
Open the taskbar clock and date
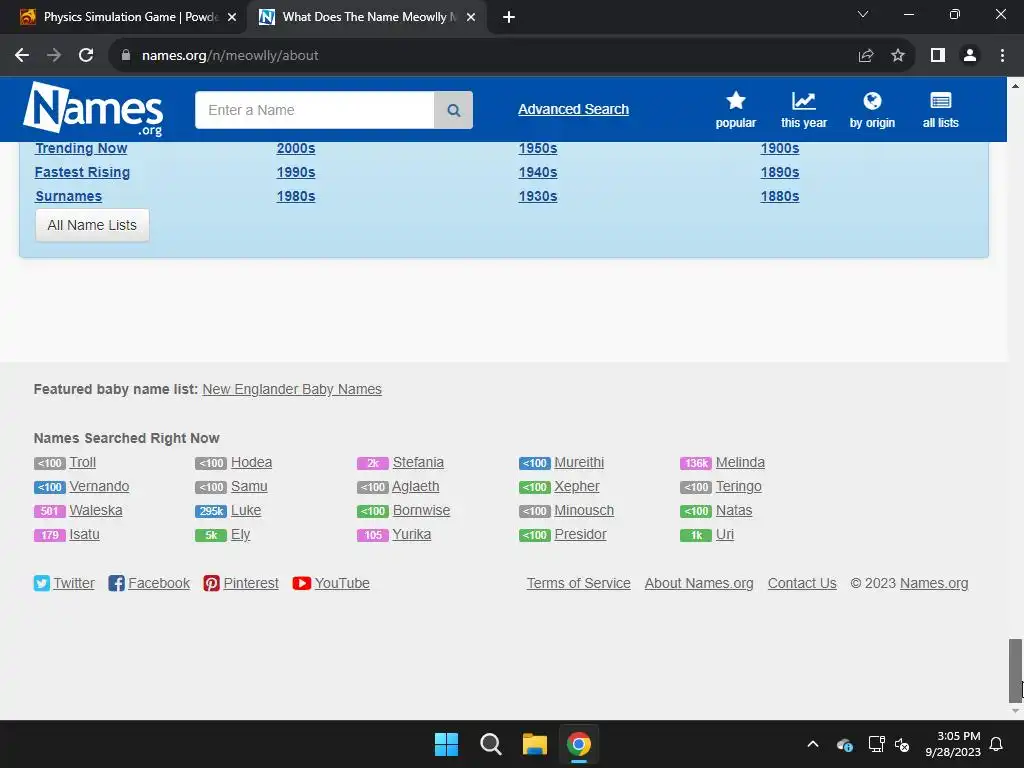click(x=953, y=744)
